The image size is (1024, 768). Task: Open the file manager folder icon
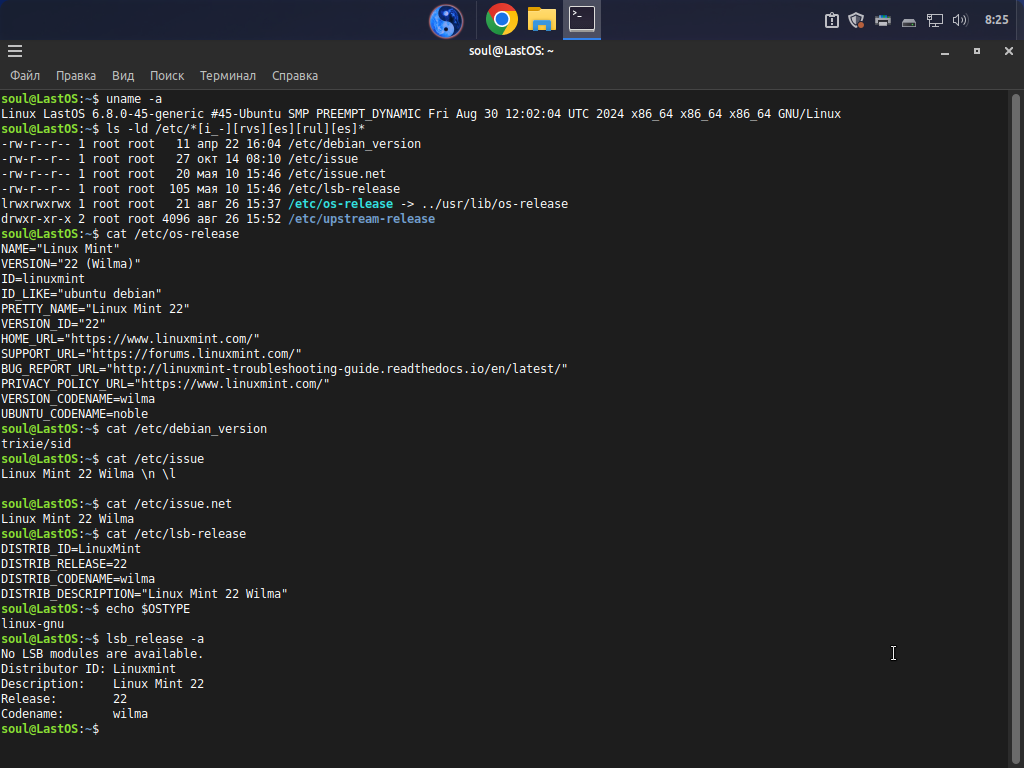coord(541,20)
